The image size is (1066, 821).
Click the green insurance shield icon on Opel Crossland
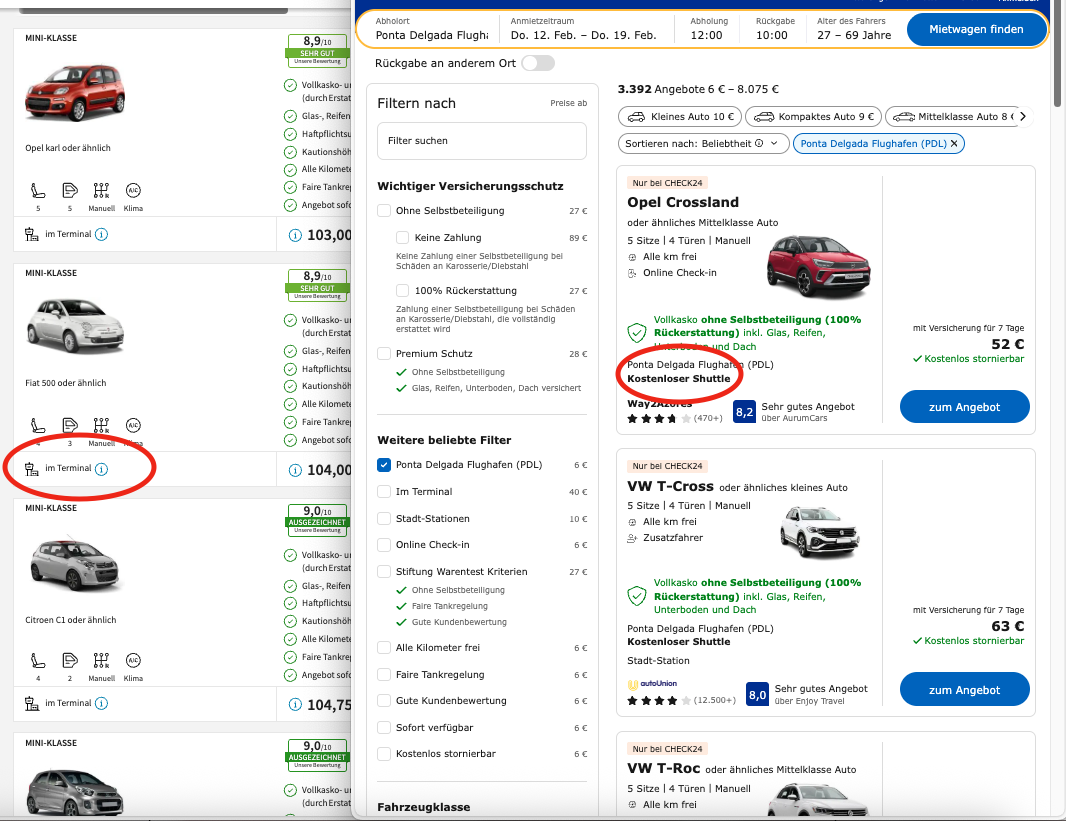[x=636, y=332]
